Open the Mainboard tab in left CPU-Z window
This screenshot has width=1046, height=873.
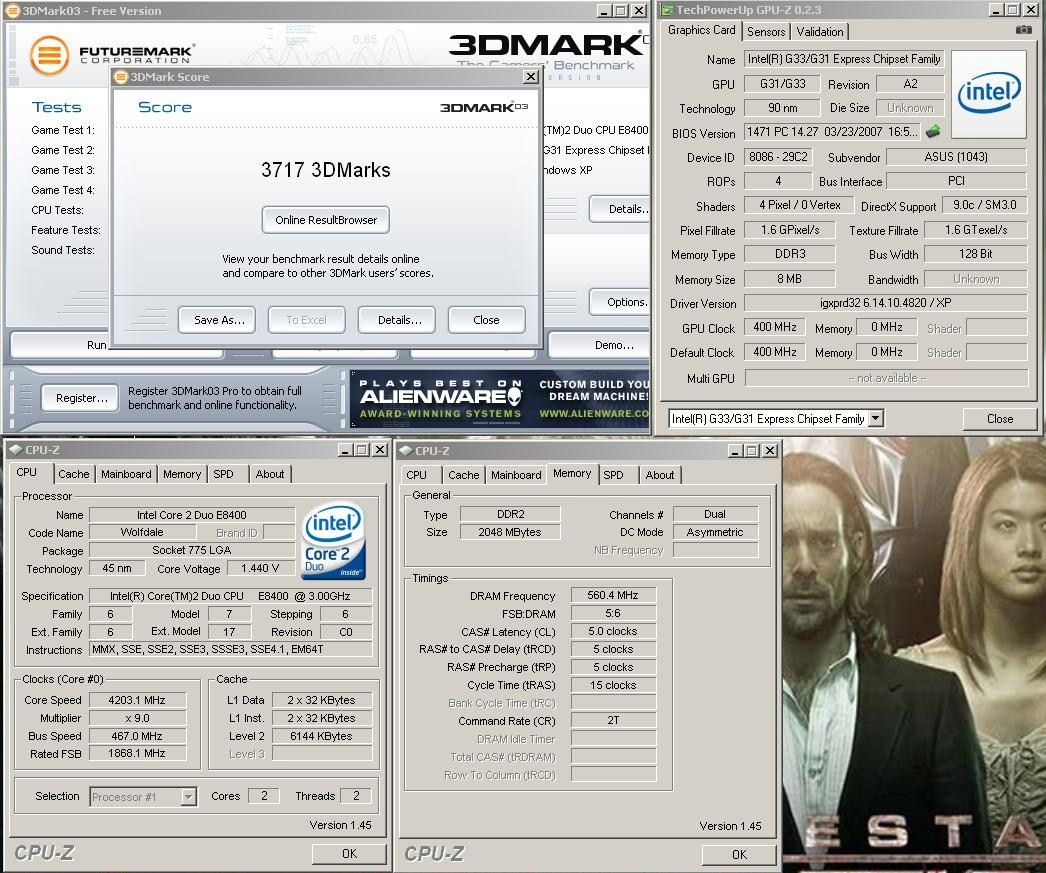[126, 474]
